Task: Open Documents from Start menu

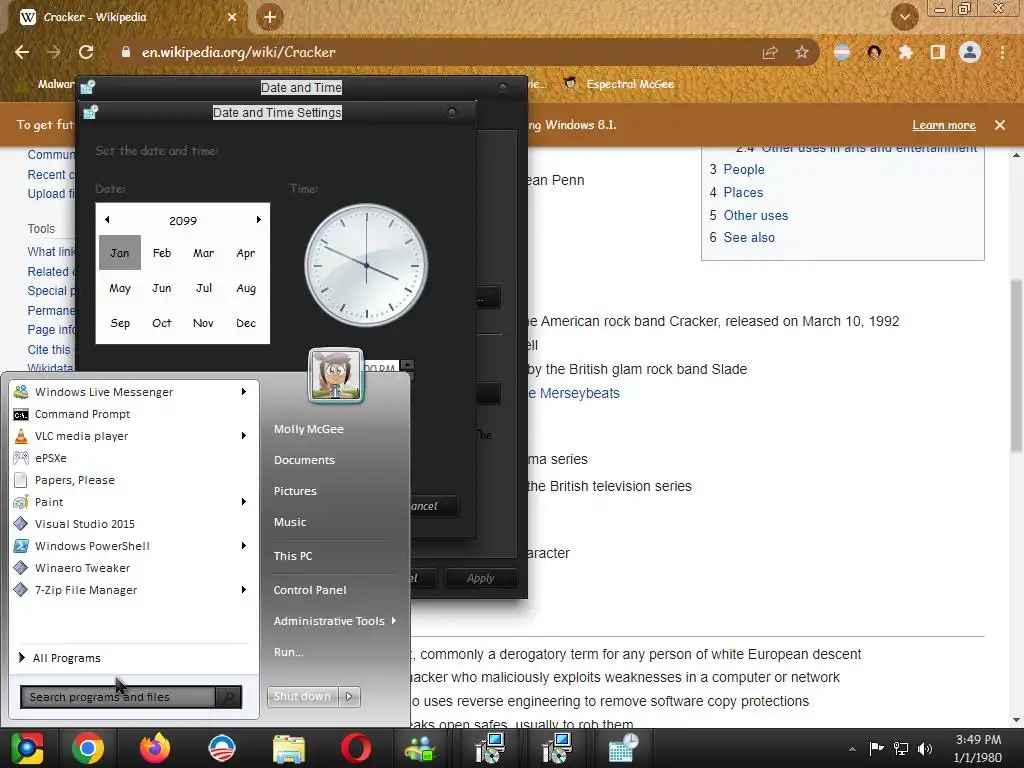Action: 304,460
